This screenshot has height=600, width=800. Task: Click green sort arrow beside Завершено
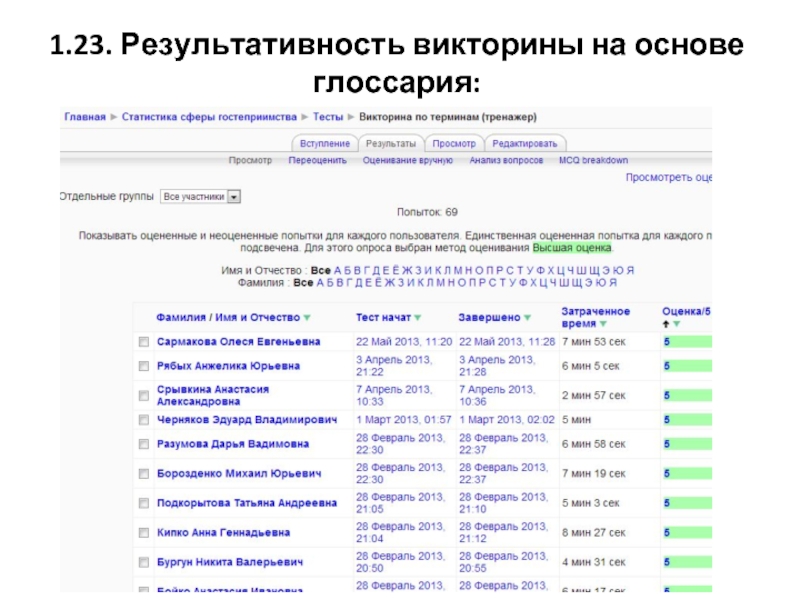[528, 318]
